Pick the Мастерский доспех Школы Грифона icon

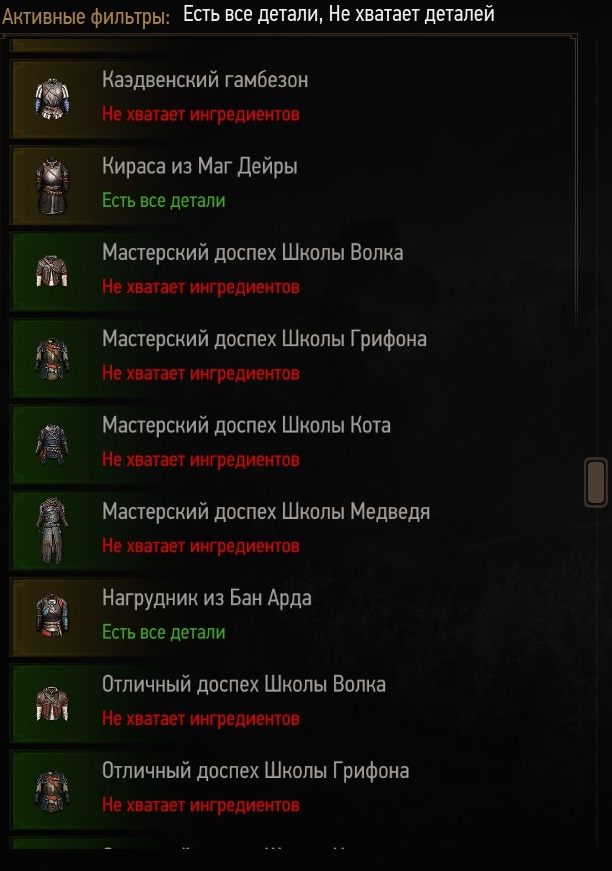[x=52, y=358]
